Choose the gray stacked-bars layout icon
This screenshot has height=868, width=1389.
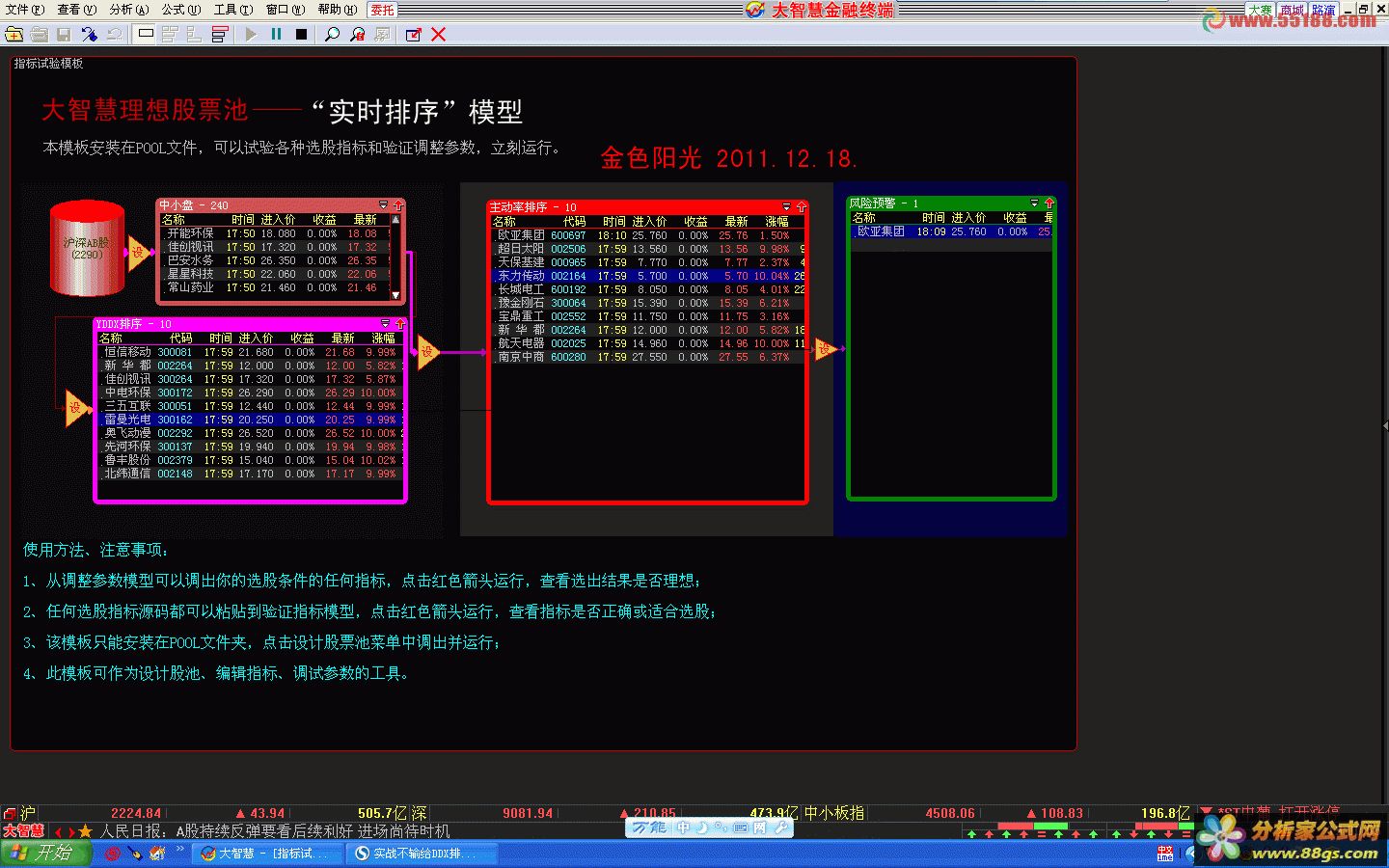coord(170,35)
